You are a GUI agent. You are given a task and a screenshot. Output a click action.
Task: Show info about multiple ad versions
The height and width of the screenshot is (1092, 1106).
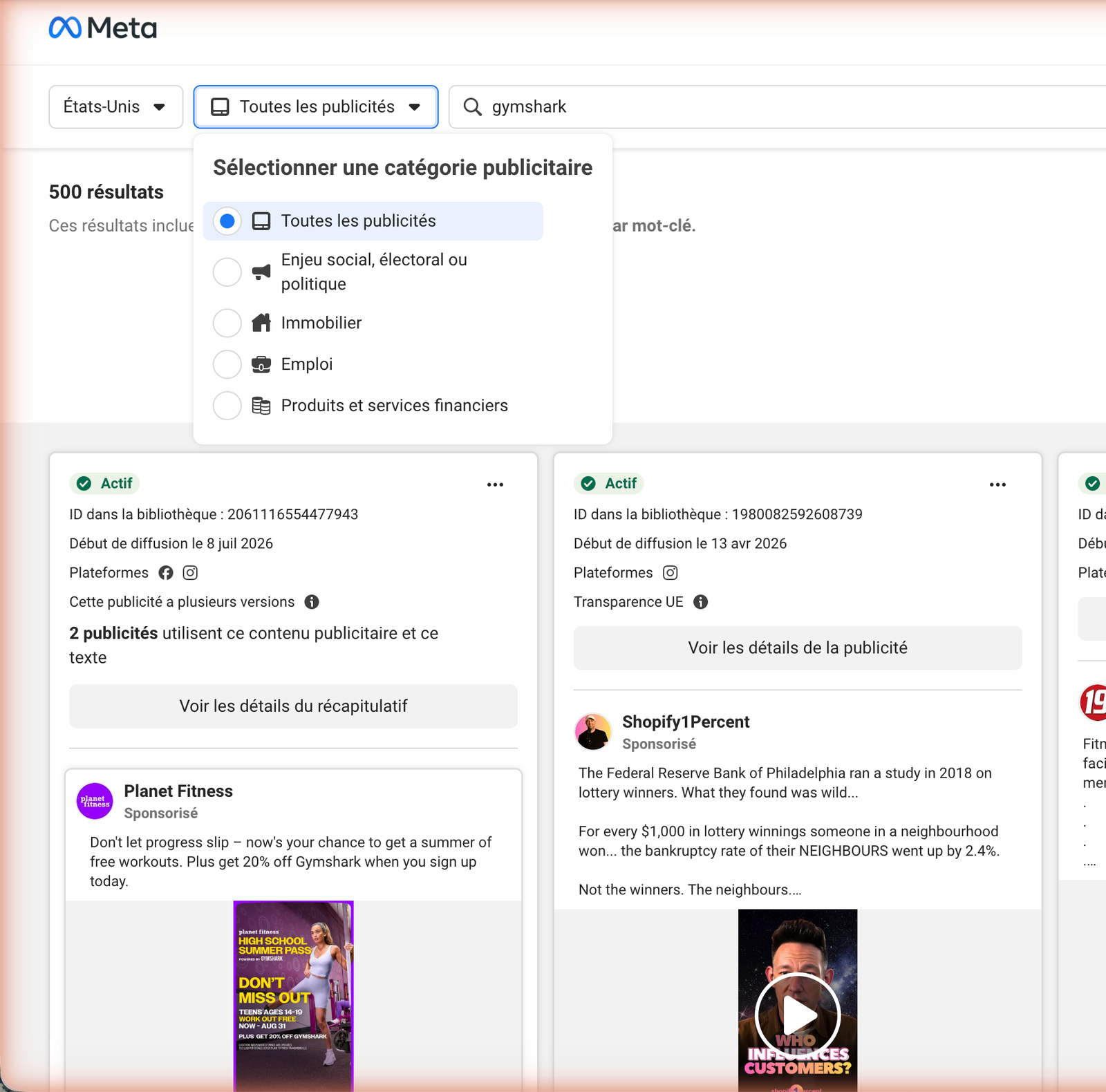pyautogui.click(x=312, y=602)
